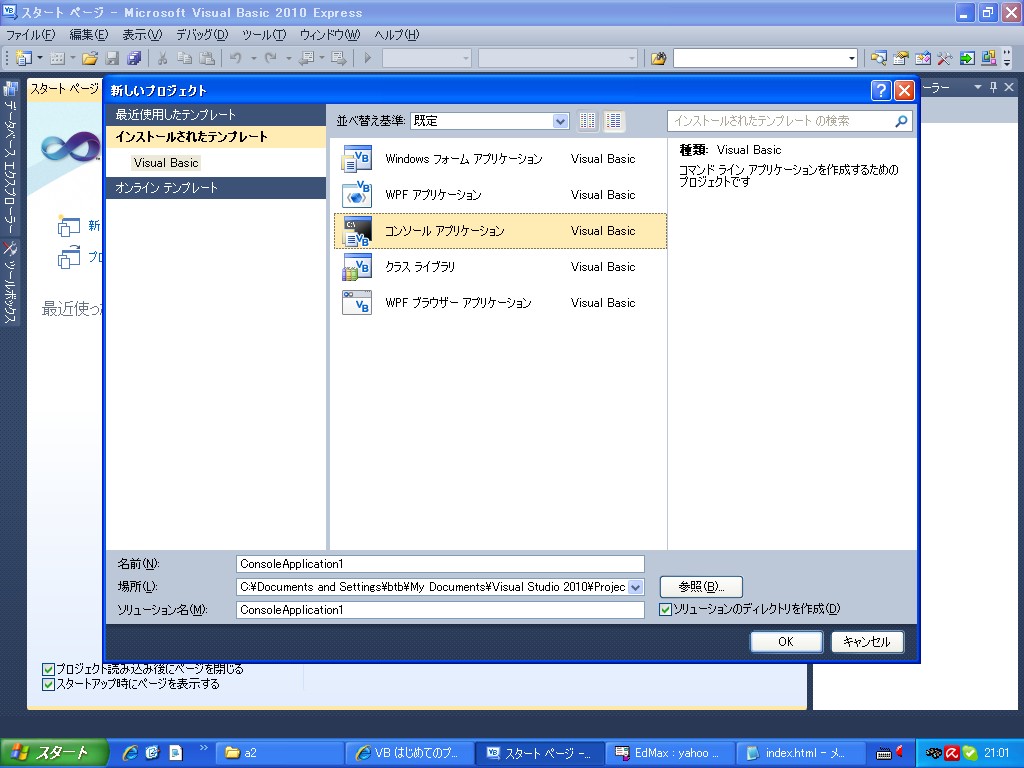
Task: Switch to EdMax : yahoo taskbar item
Action: [x=670, y=753]
